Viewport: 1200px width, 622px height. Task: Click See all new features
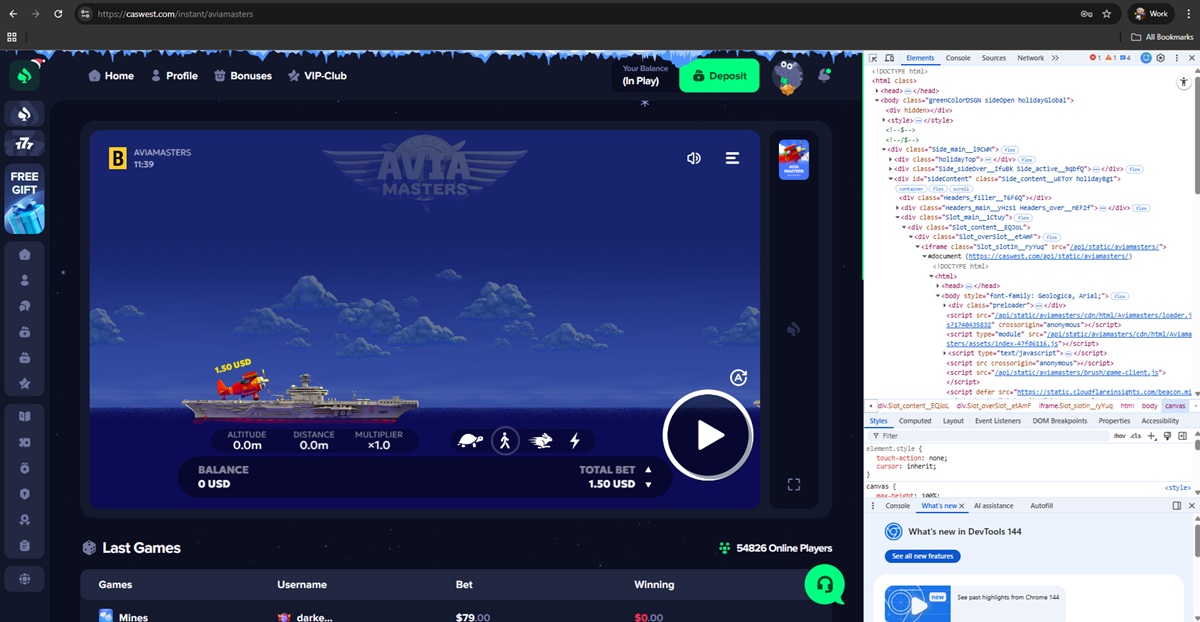tap(922, 556)
